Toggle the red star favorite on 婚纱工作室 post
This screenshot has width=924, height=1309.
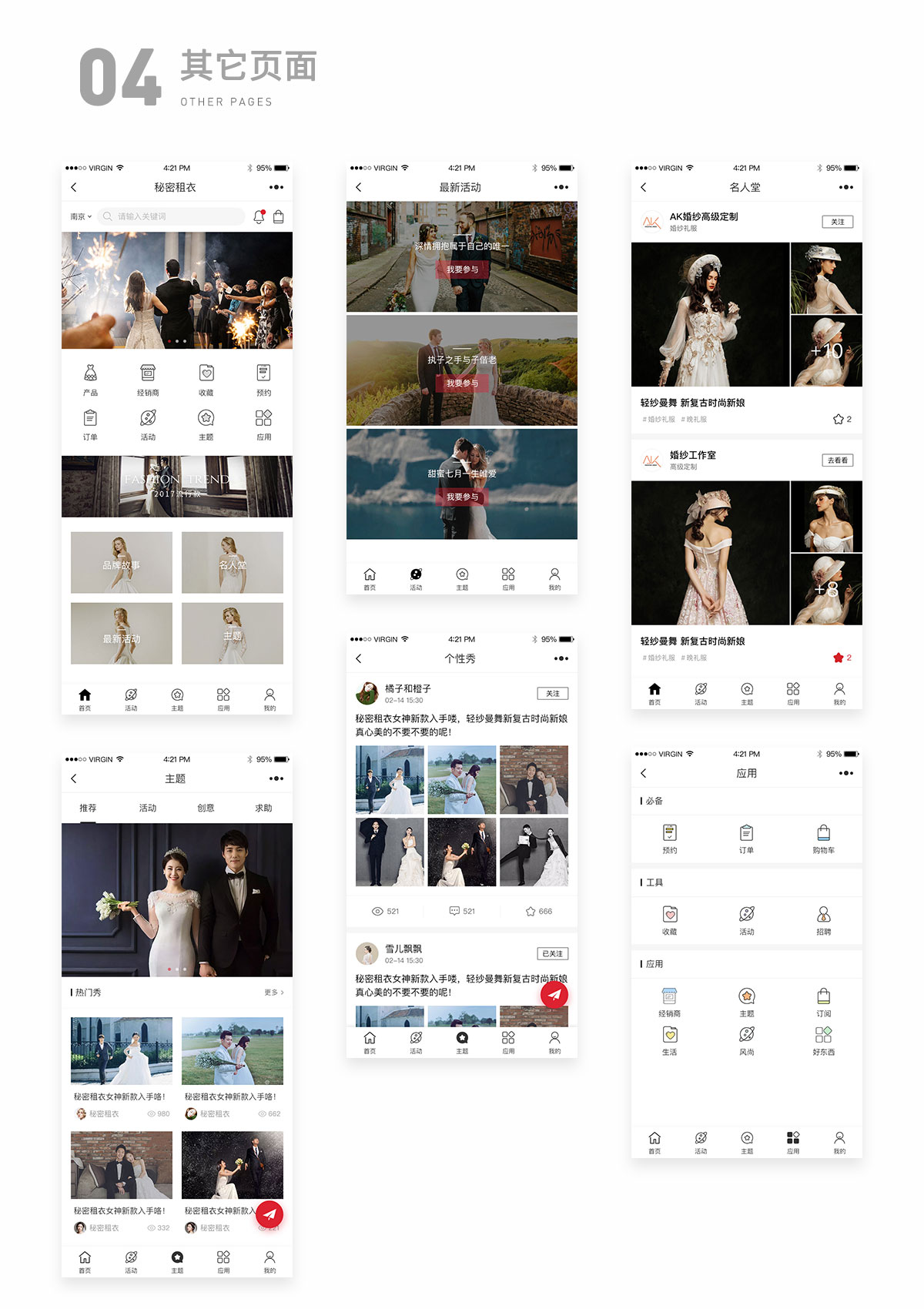839,658
